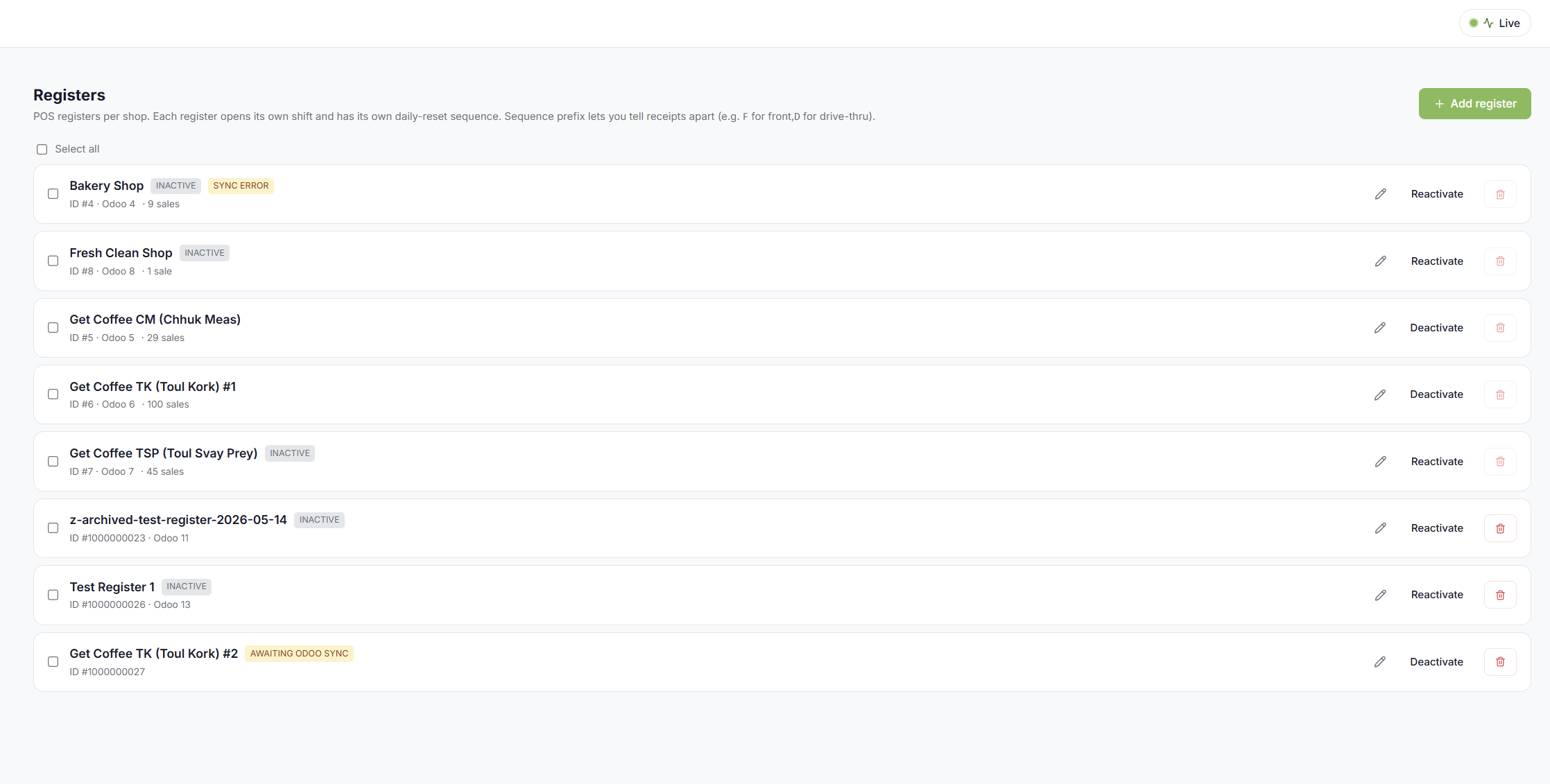
Task: Delete the z-archived-test-register-2026-05-14 entry
Action: [1500, 528]
